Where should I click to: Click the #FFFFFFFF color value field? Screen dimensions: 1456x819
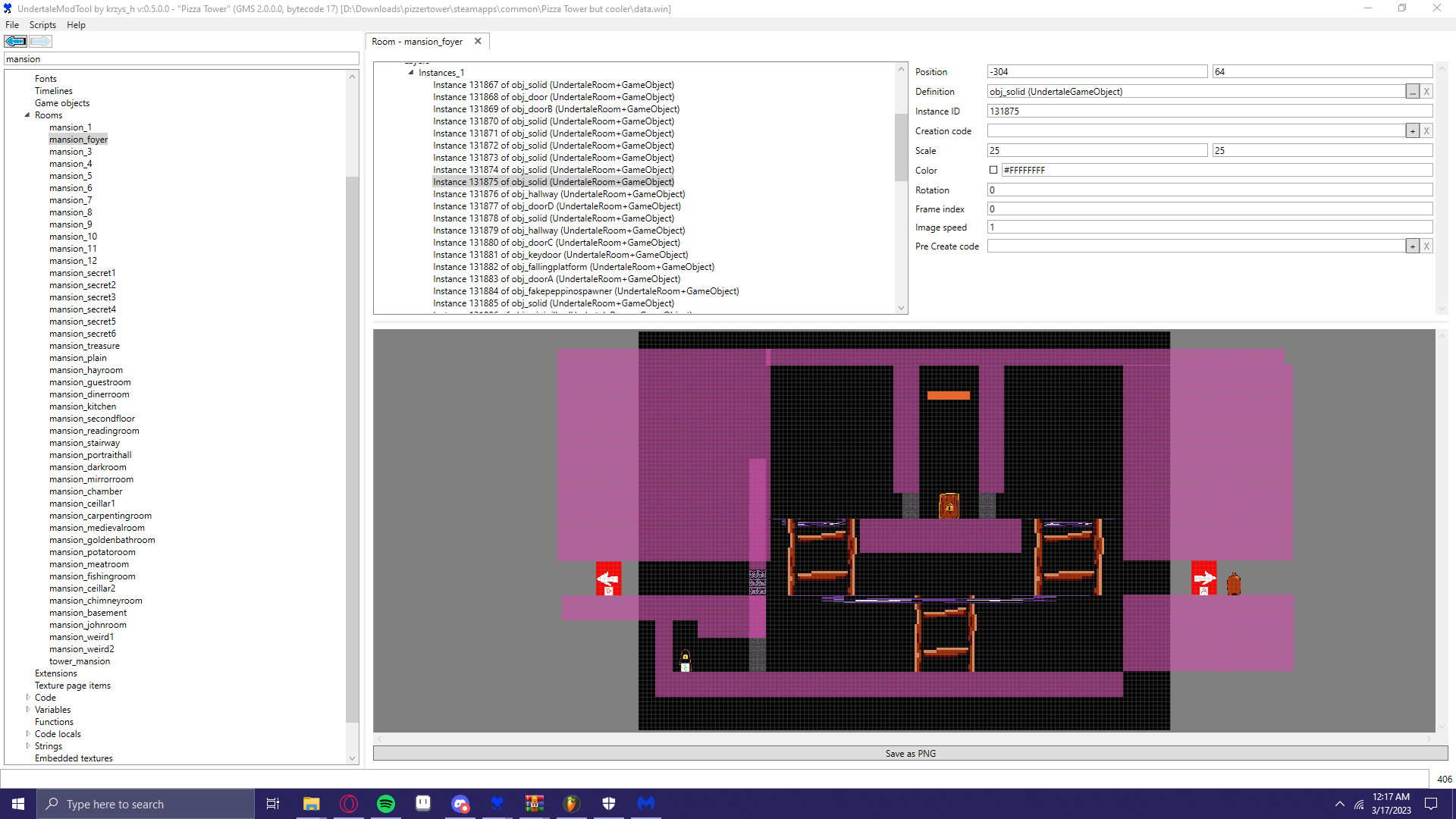point(1100,170)
